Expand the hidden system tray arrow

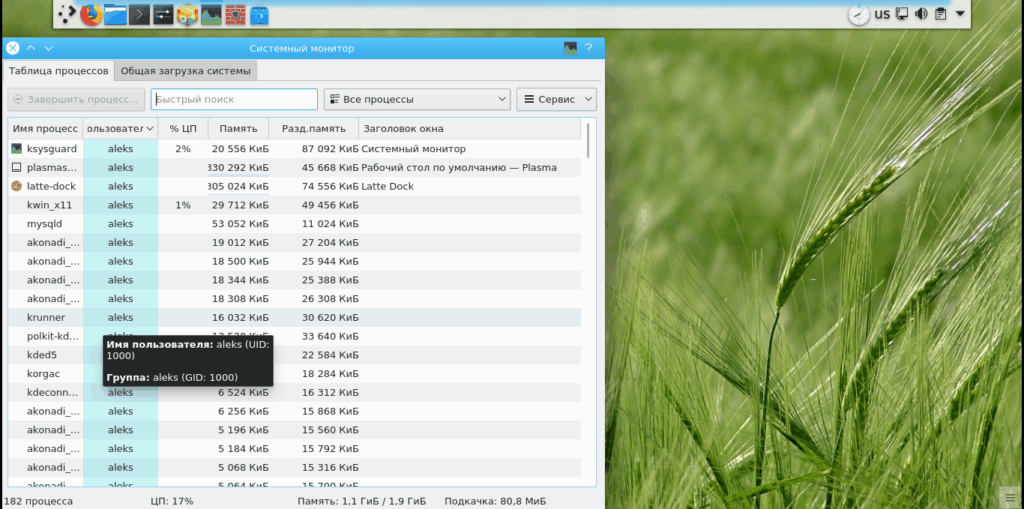coord(960,14)
